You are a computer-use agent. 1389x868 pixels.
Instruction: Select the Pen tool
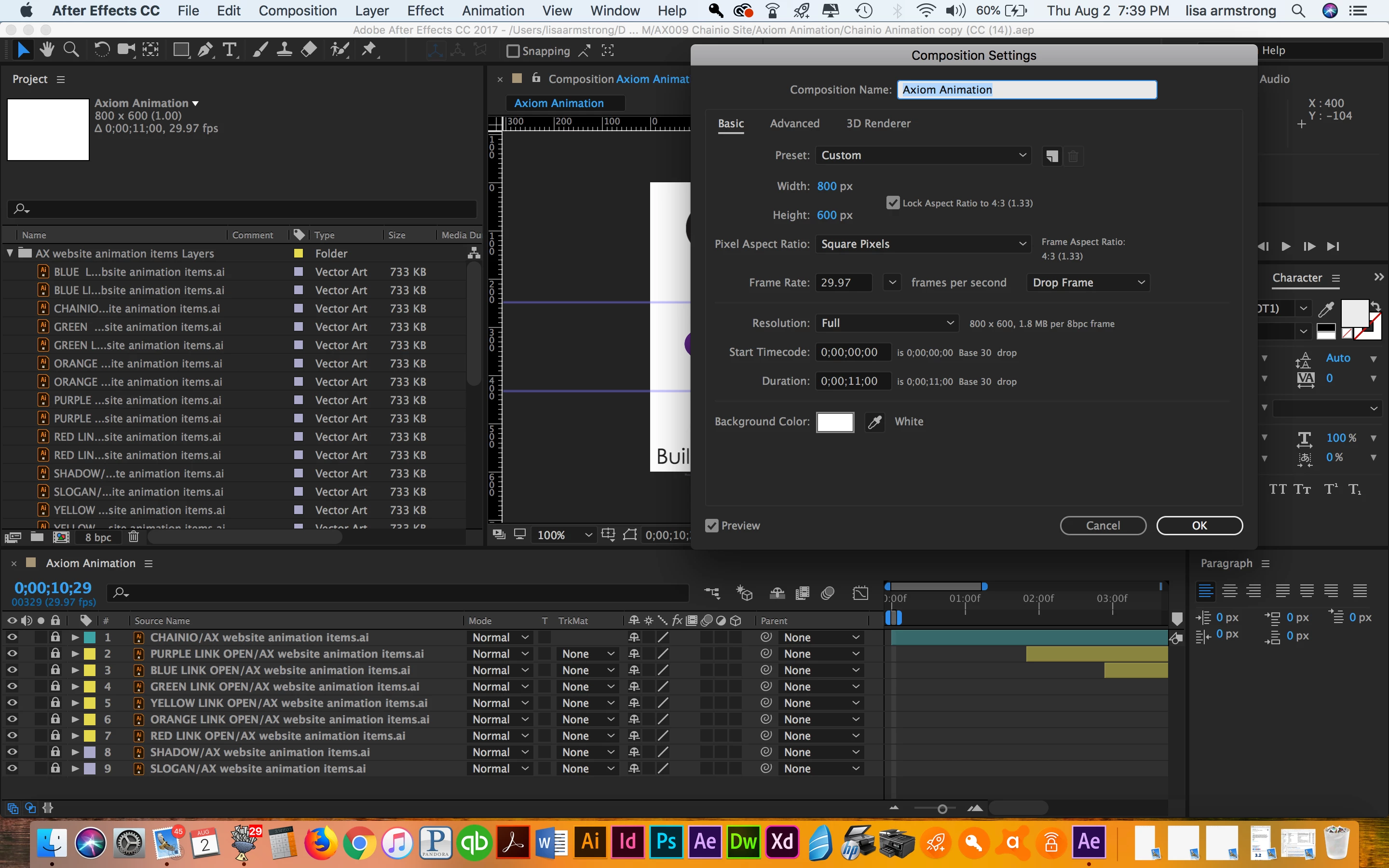tap(205, 51)
